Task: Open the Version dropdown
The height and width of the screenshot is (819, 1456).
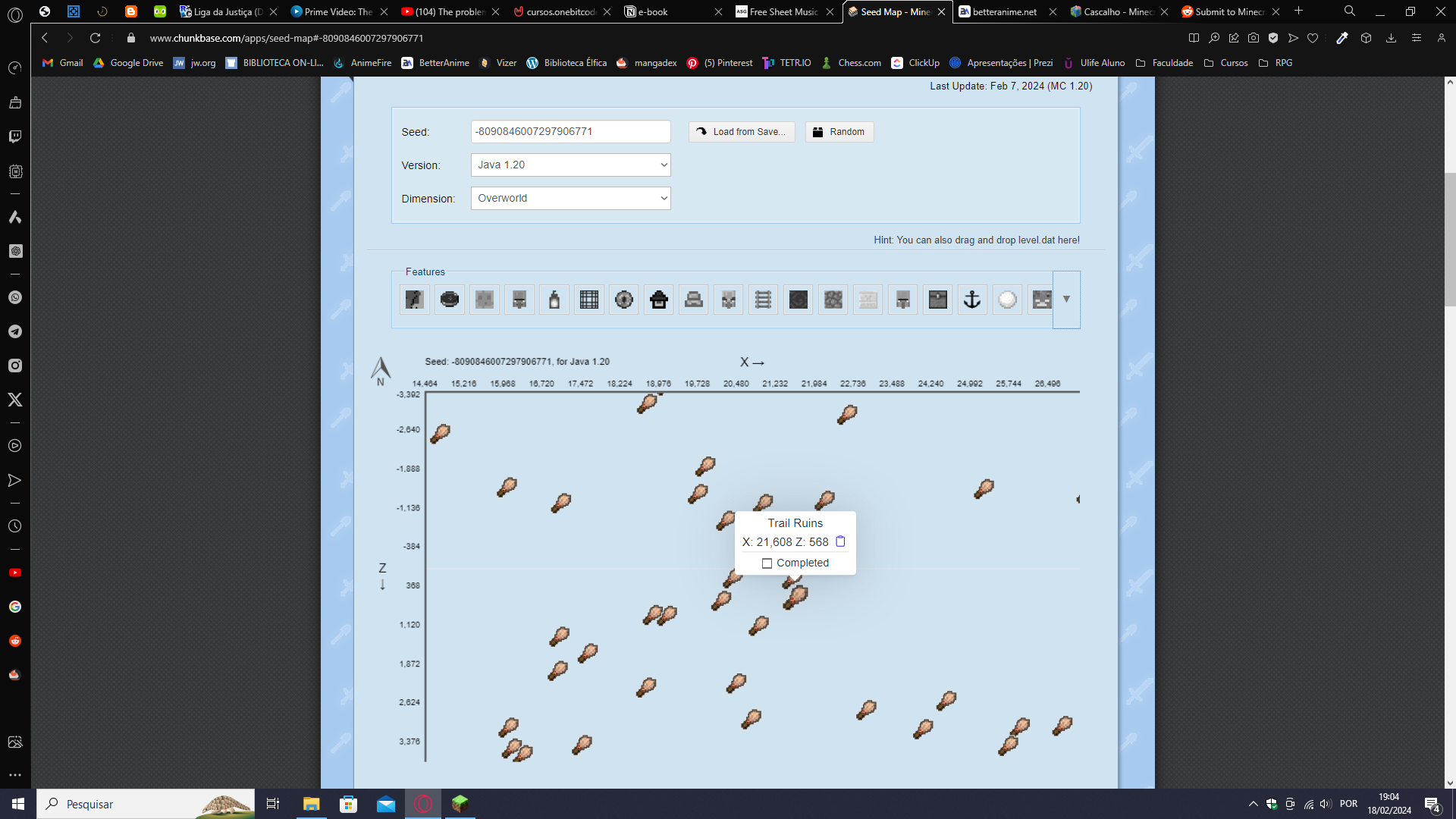Action: coord(570,165)
